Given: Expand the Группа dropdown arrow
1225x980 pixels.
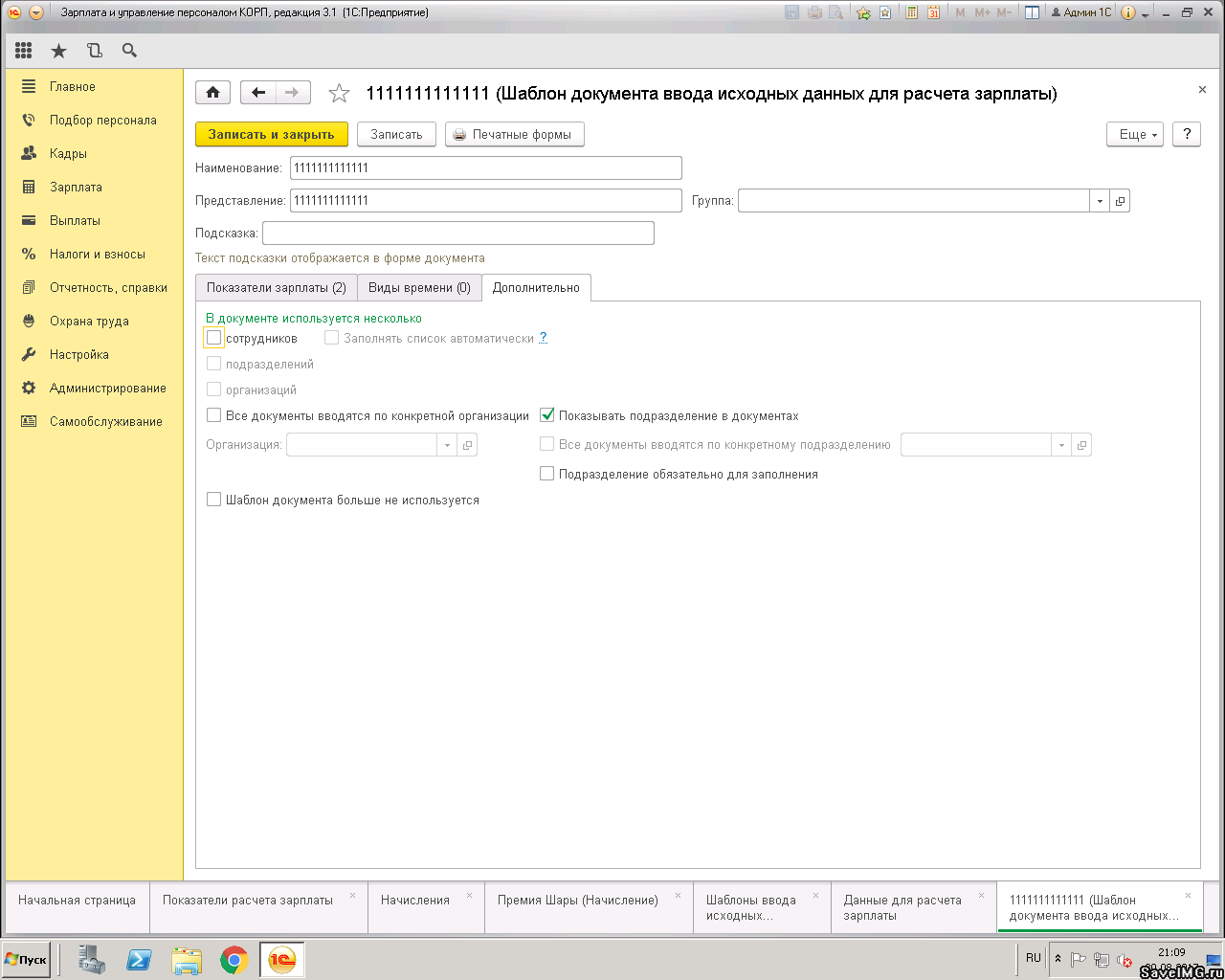Looking at the screenshot, I should coord(1100,201).
